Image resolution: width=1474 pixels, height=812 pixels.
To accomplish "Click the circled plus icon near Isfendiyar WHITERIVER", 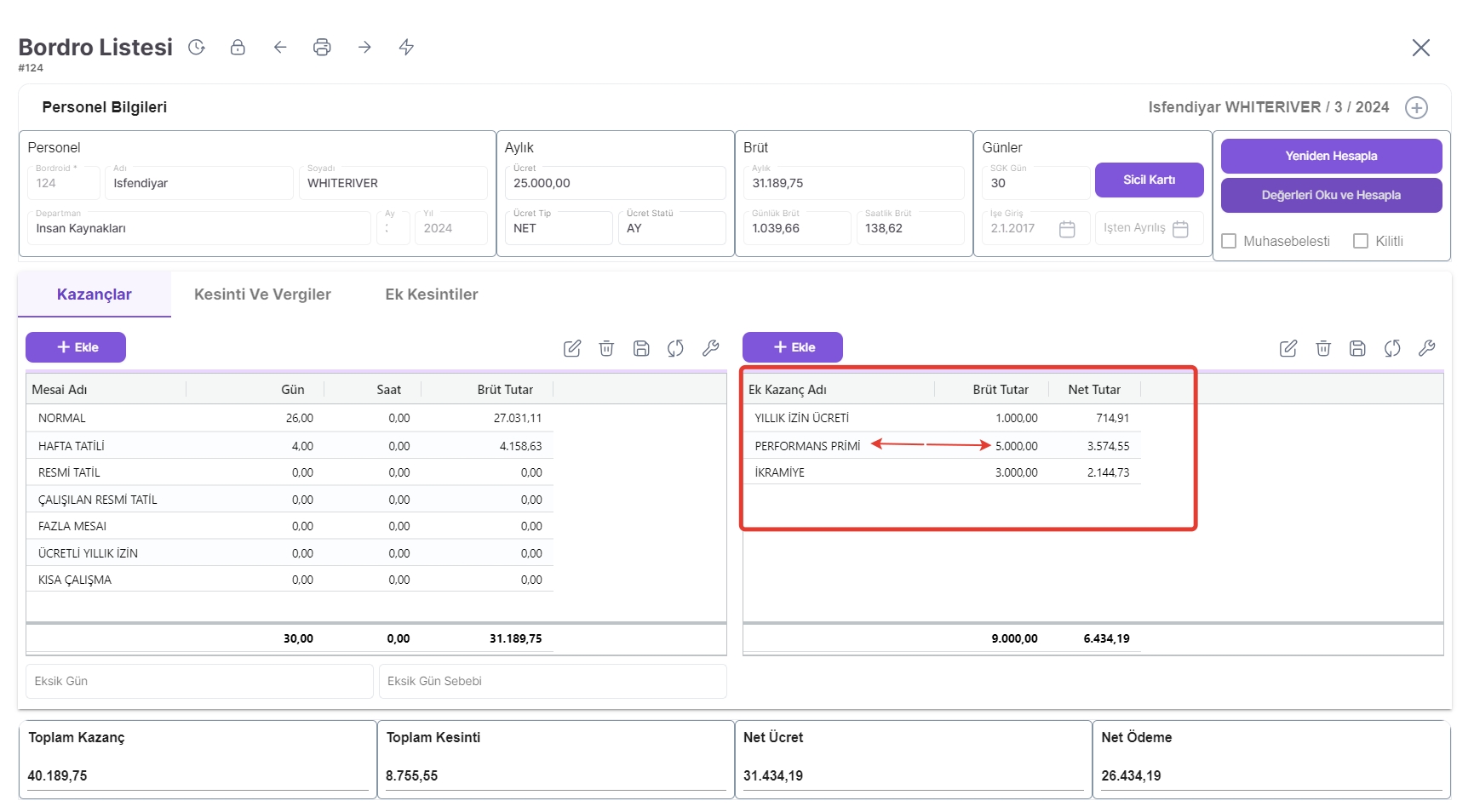I will tap(1416, 108).
